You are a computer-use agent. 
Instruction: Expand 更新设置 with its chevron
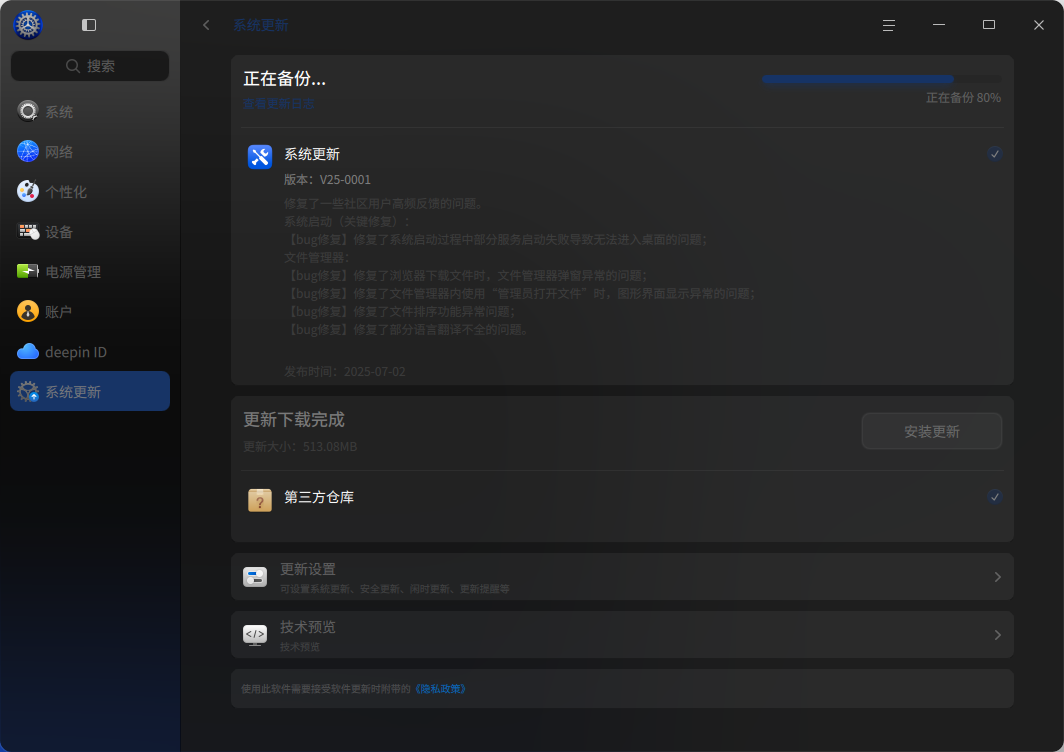click(x=998, y=577)
